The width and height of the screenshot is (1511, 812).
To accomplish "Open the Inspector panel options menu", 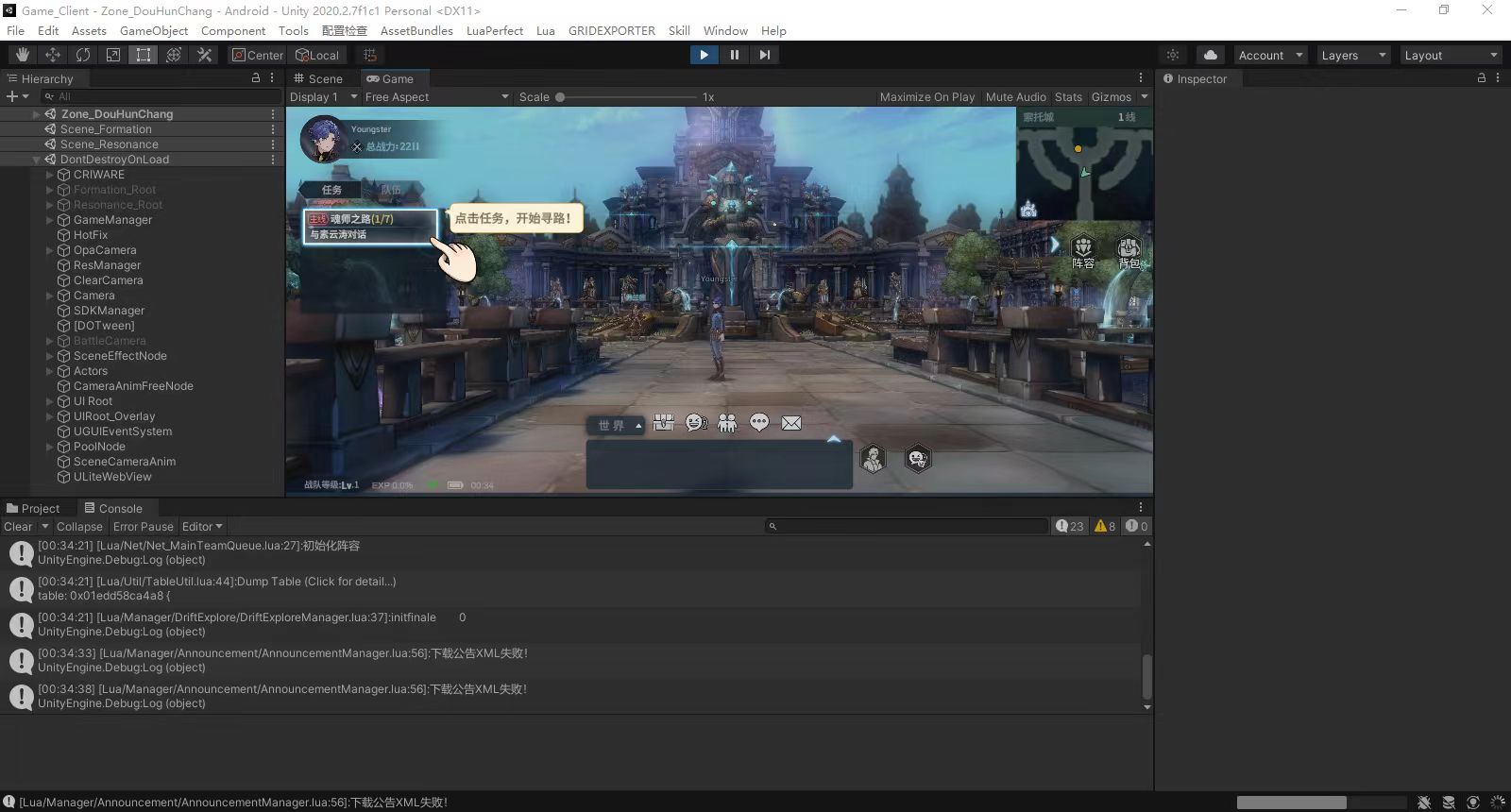I will coord(1498,78).
